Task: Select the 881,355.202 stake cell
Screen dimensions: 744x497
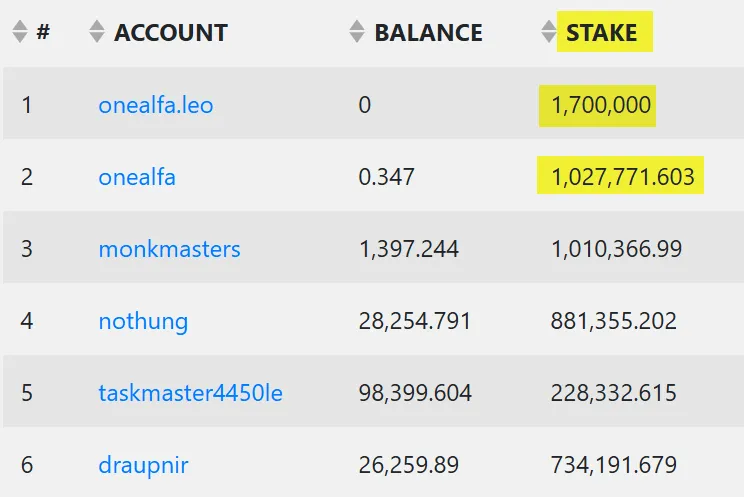Action: point(614,321)
